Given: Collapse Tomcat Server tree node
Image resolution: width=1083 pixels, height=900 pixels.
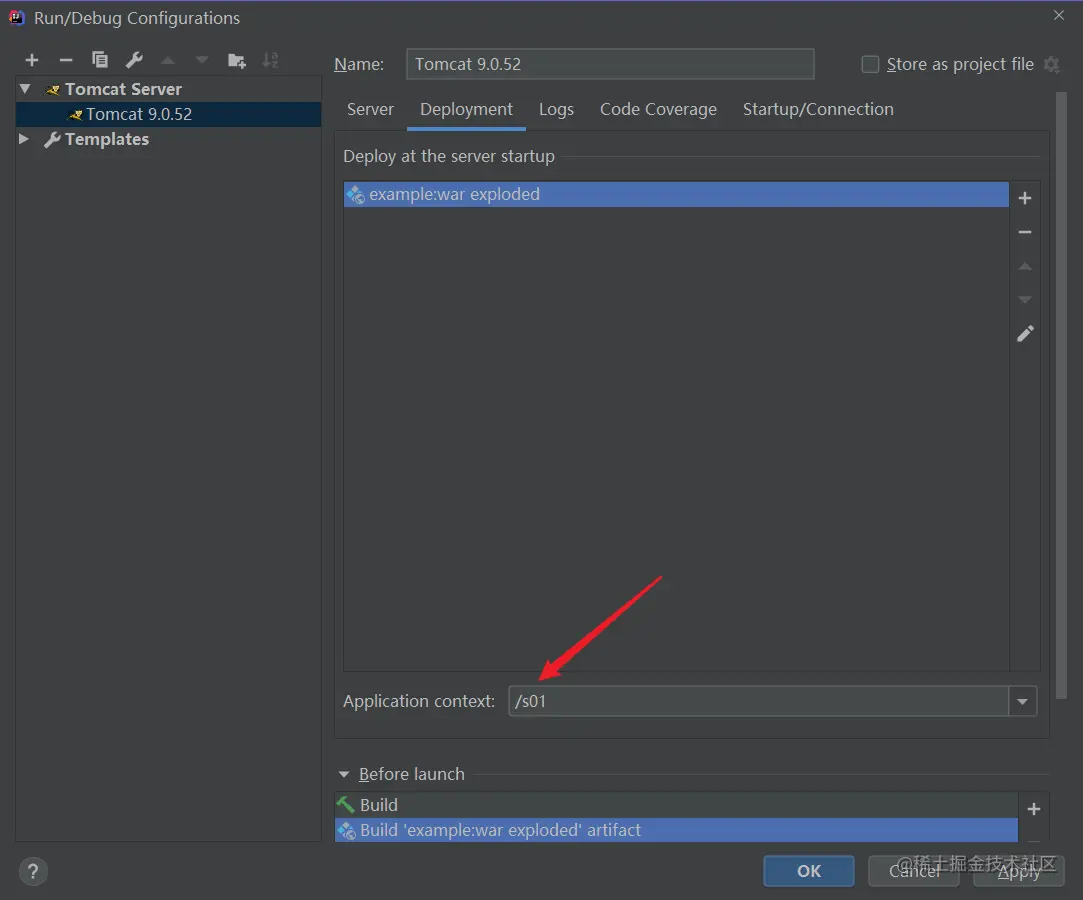Looking at the screenshot, I should tap(25, 88).
